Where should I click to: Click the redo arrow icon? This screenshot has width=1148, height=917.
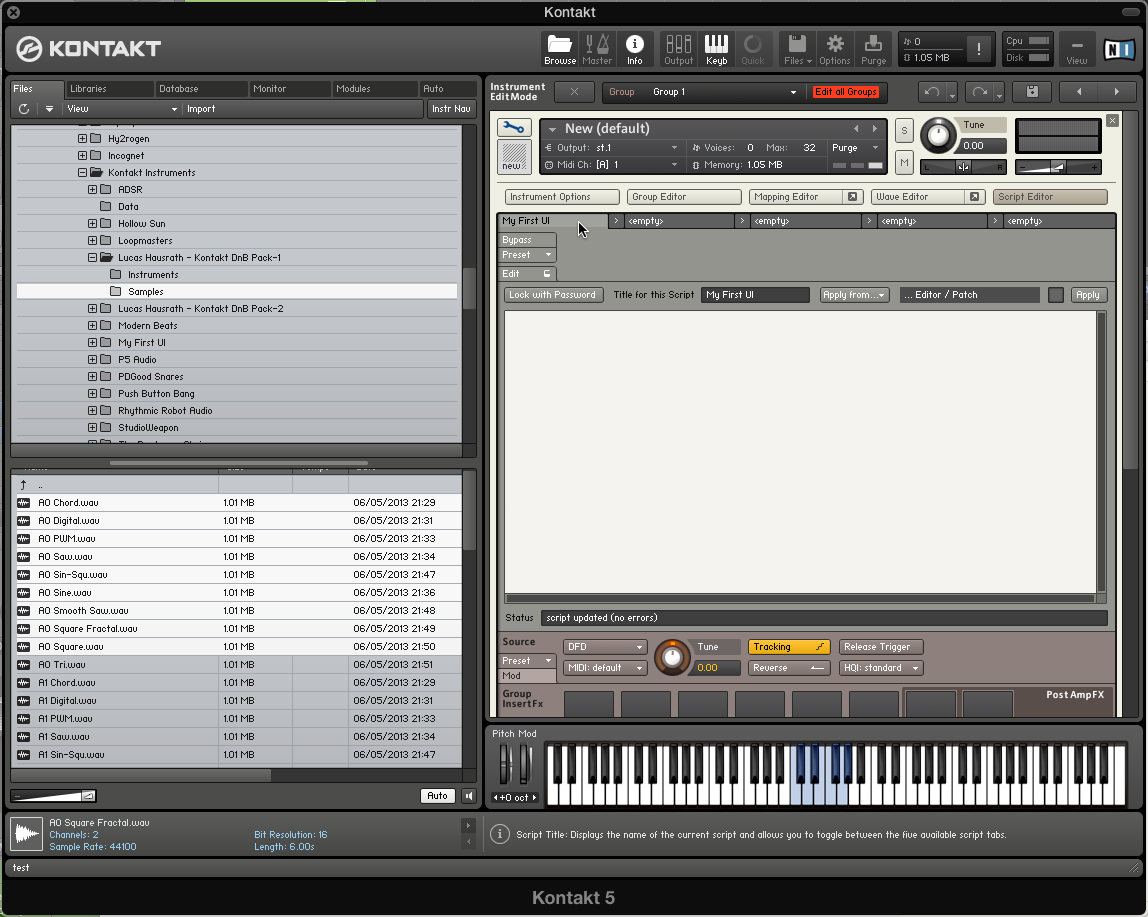click(979, 92)
